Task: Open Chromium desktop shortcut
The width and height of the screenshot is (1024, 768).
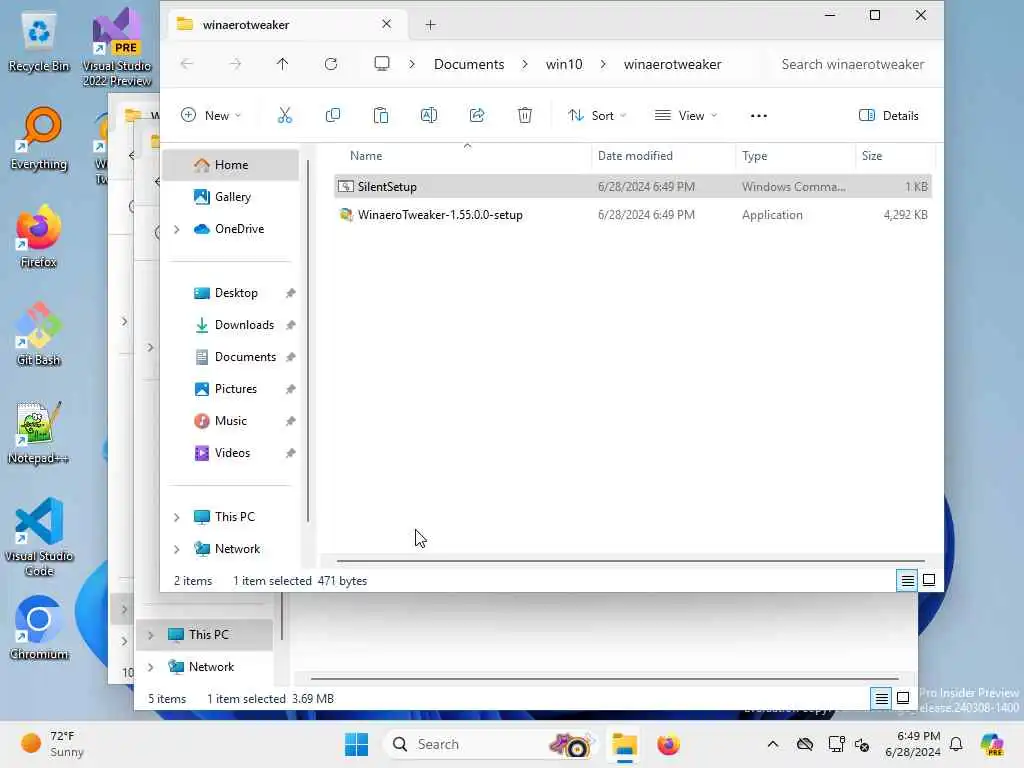Action: click(39, 628)
